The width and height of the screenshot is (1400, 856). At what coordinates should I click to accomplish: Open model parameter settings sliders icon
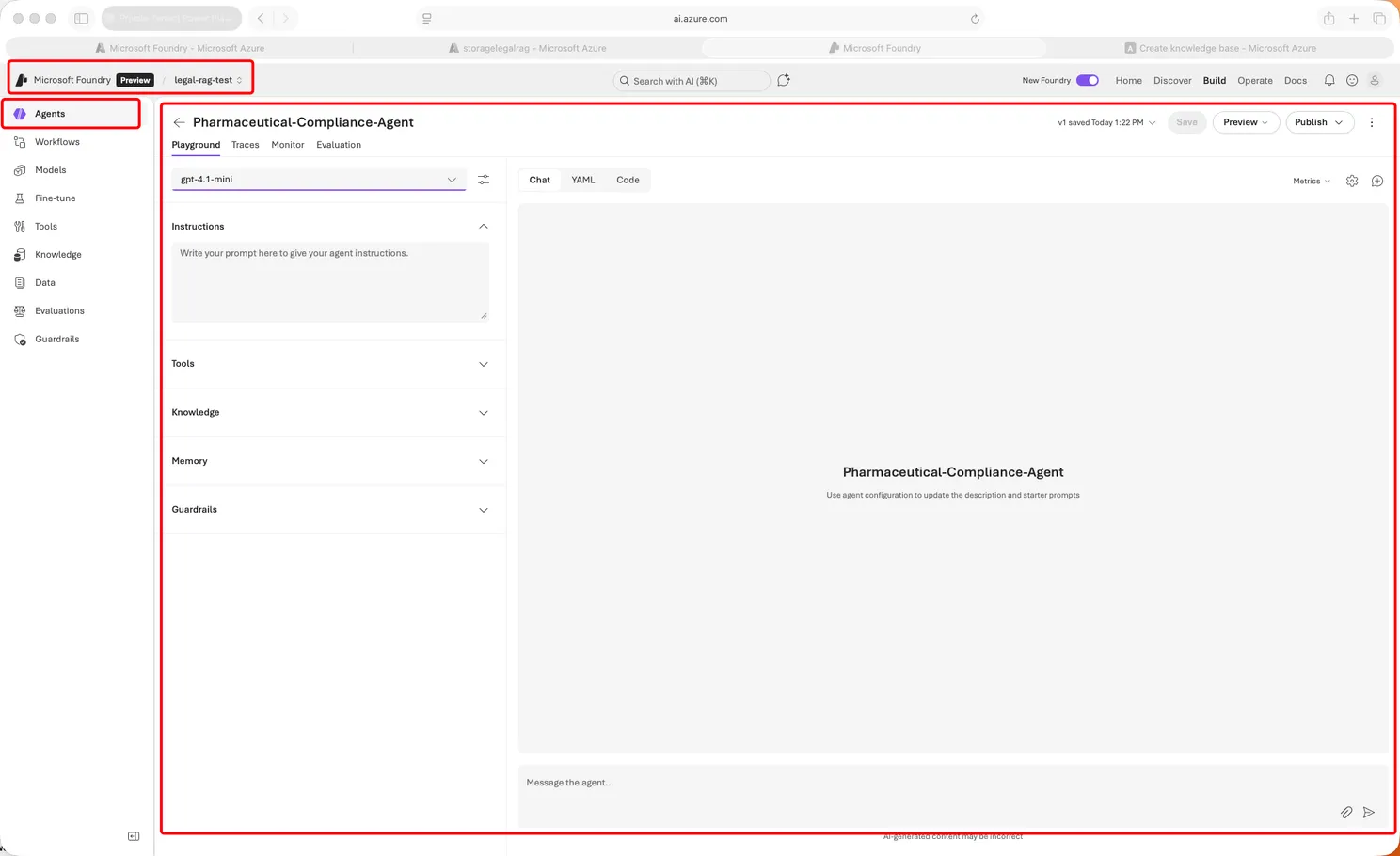tap(484, 180)
